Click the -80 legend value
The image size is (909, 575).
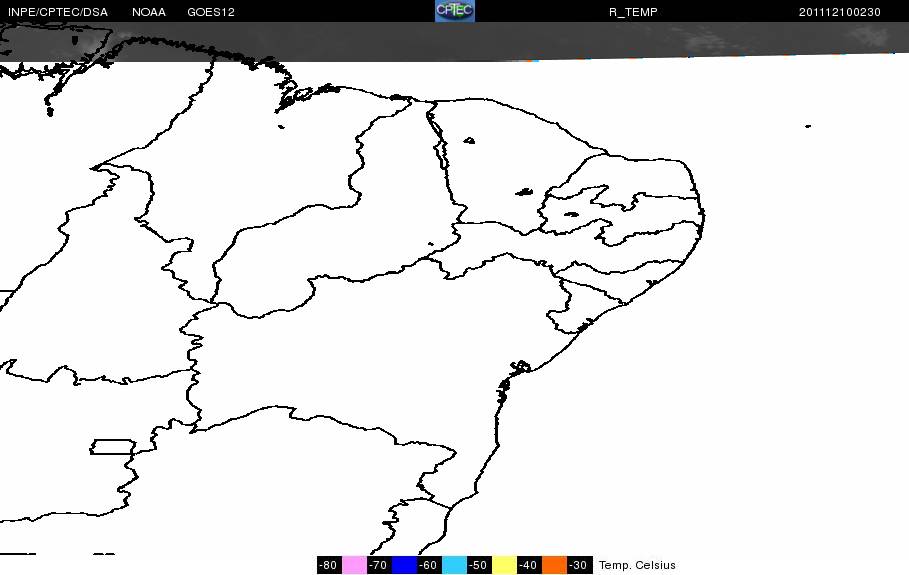329,565
